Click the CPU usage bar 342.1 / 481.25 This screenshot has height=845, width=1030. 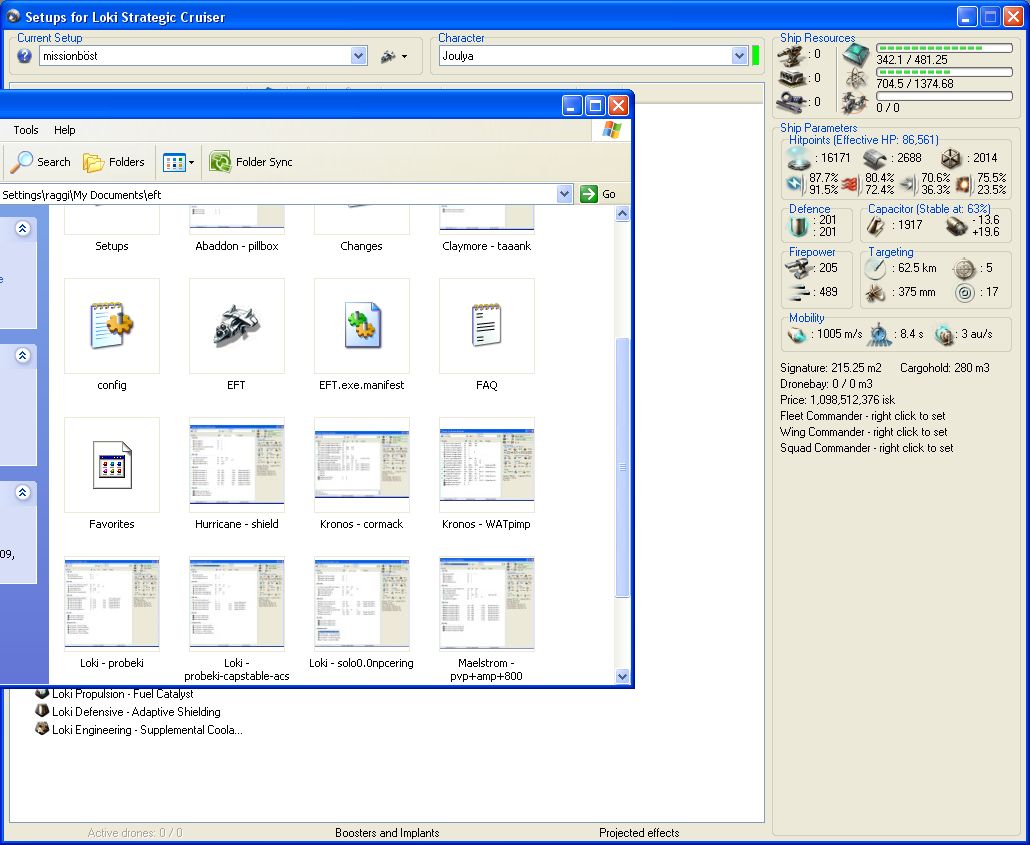(945, 48)
